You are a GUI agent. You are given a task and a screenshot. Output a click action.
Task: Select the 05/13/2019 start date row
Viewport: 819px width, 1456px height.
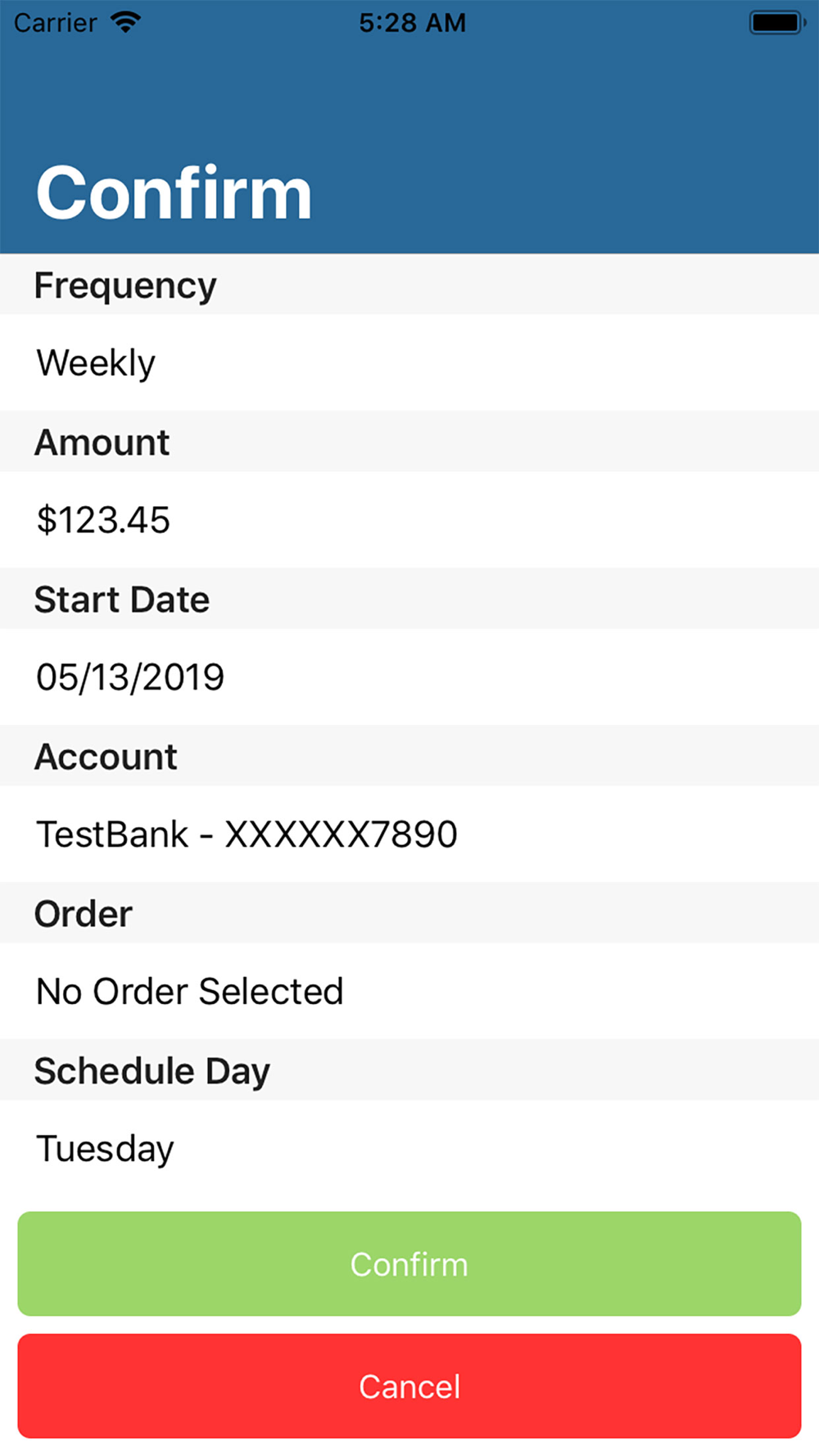click(x=409, y=676)
